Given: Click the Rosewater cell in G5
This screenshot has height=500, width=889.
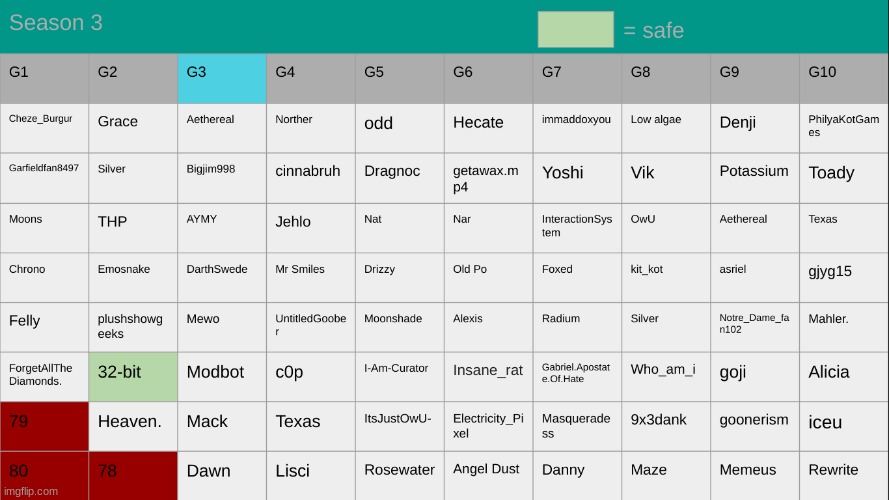Looking at the screenshot, I should [x=400, y=476].
